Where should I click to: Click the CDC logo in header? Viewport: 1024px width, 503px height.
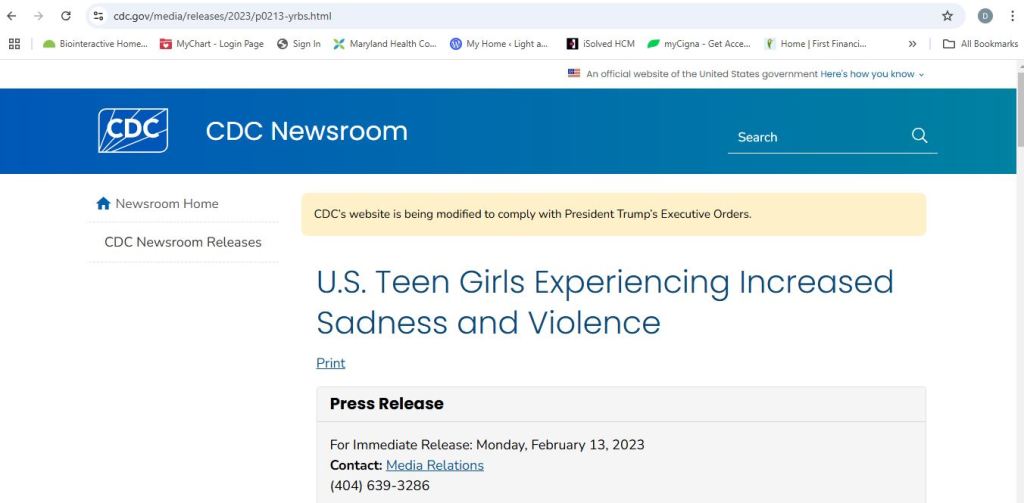coord(133,131)
